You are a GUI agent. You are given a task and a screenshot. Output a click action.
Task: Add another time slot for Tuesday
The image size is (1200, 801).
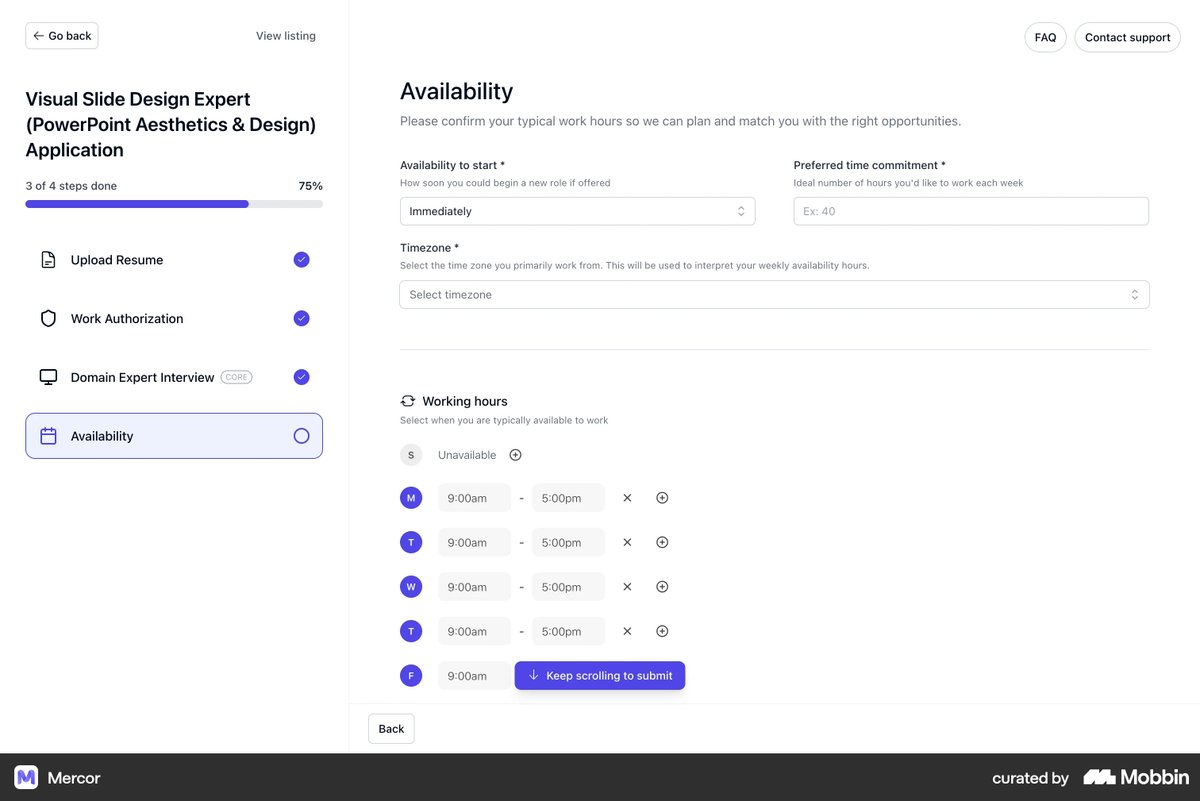click(662, 542)
